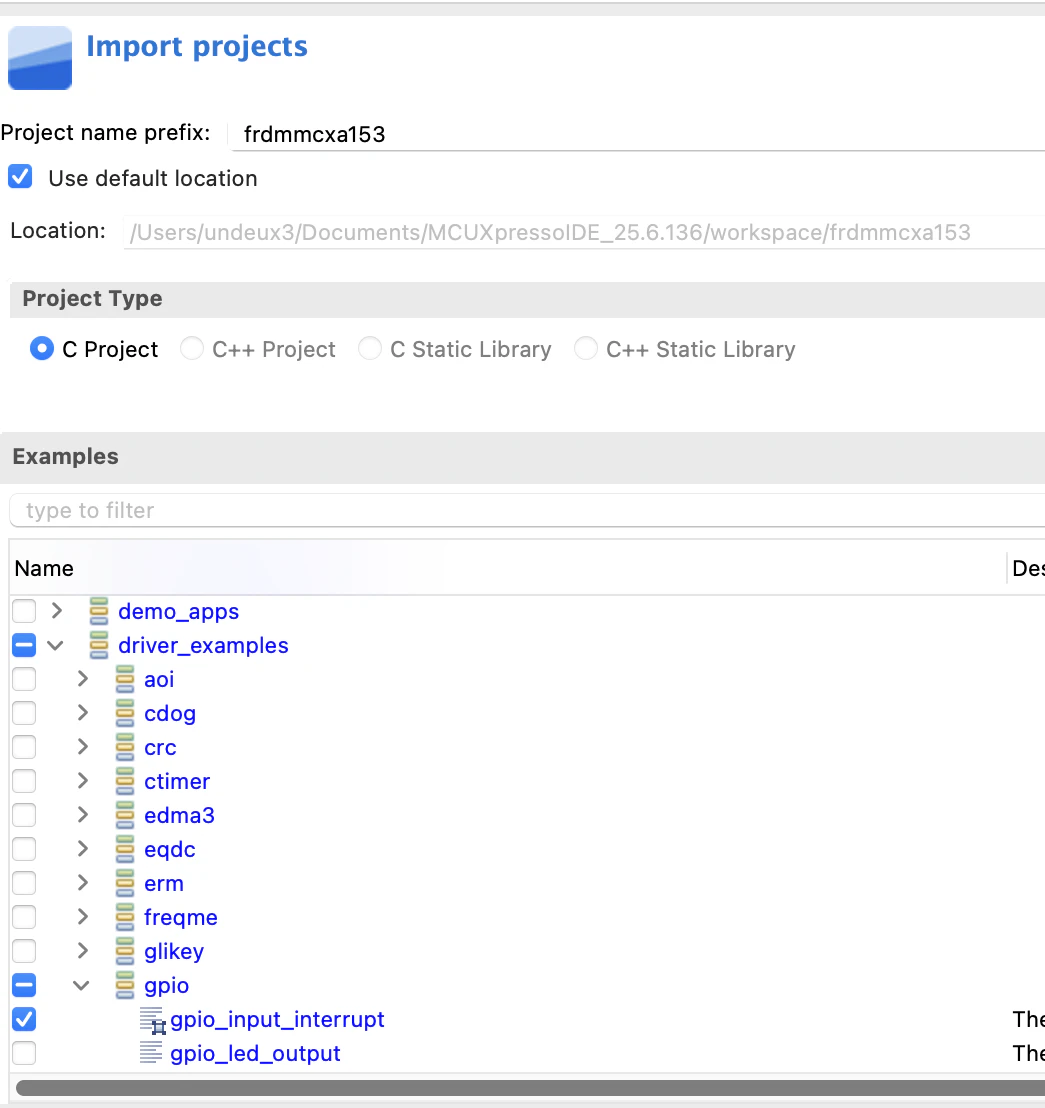Viewport: 1045px width, 1108px height.
Task: Select the freqme tree label
Action: pos(181,918)
